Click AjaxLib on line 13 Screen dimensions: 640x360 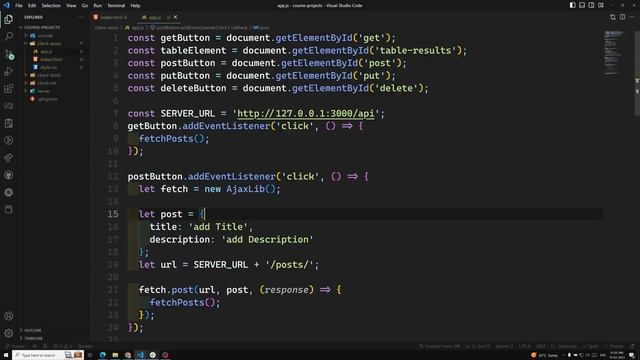(x=245, y=189)
